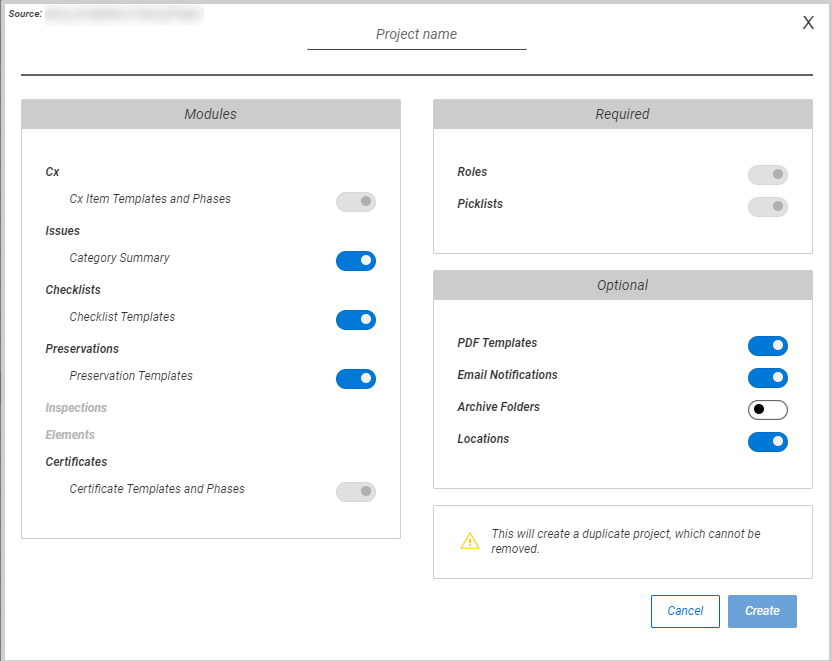Close the dialog with the X
The width and height of the screenshot is (832, 661).
point(808,22)
